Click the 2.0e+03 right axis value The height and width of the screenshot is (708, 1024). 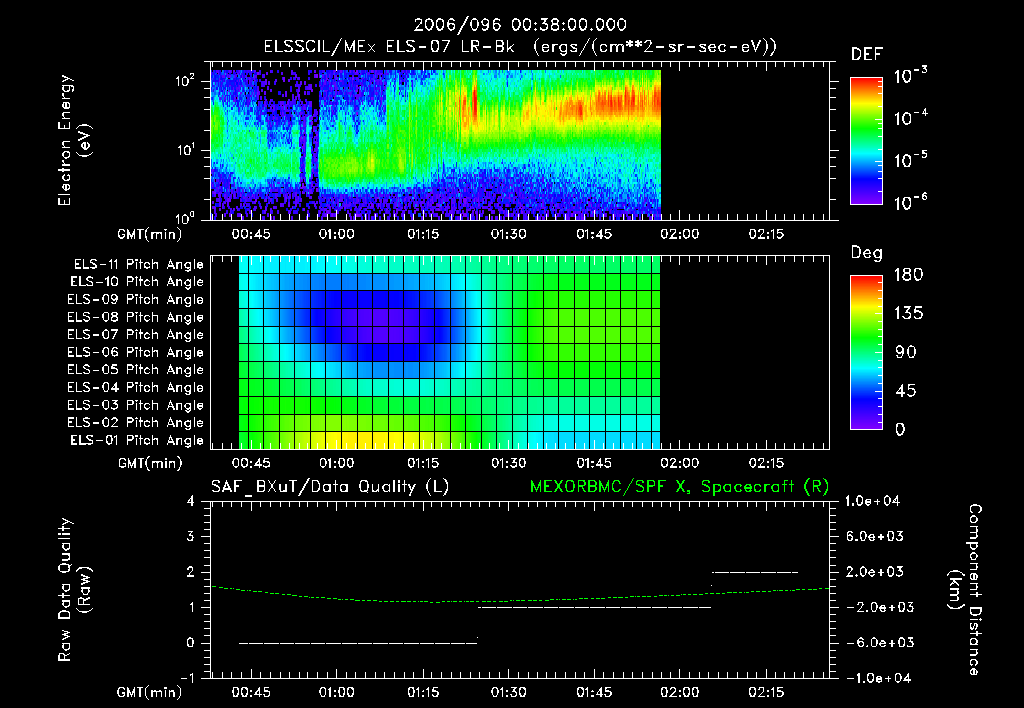pyautogui.click(x=875, y=571)
